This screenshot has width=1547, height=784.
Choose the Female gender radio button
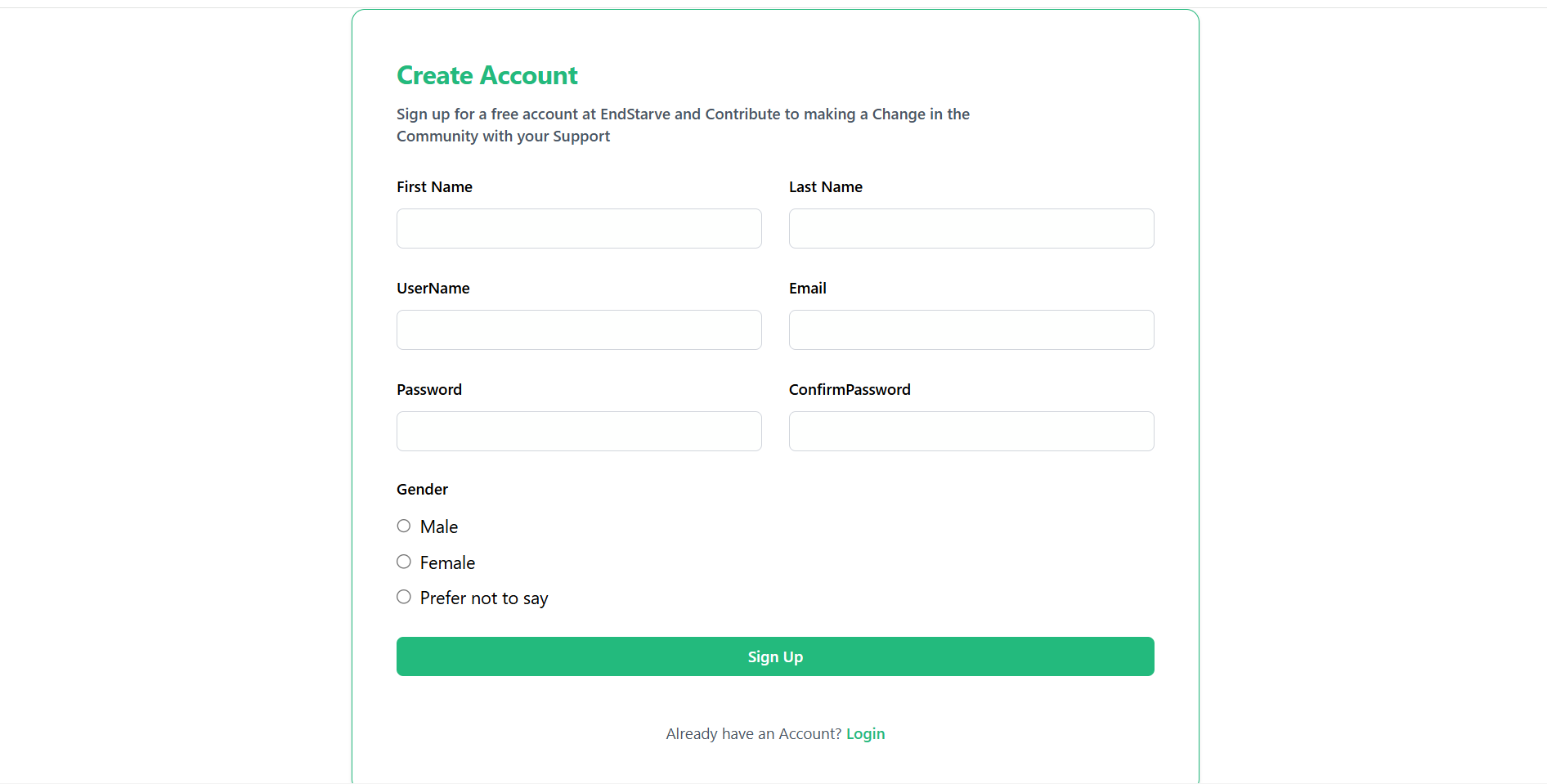[x=404, y=562]
